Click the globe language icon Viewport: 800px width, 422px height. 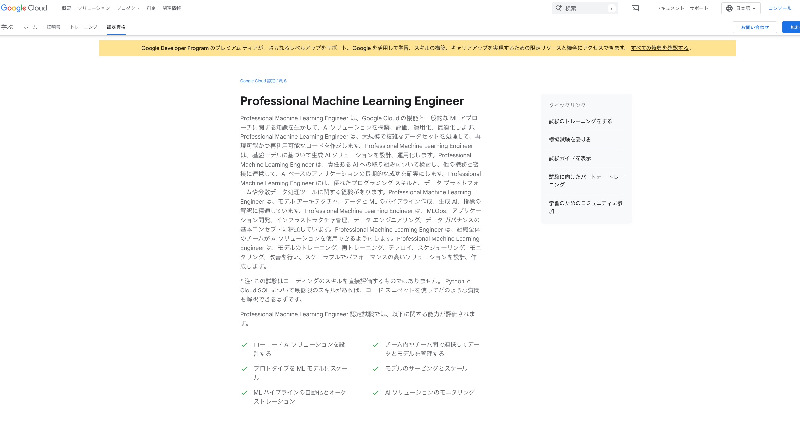click(x=729, y=8)
